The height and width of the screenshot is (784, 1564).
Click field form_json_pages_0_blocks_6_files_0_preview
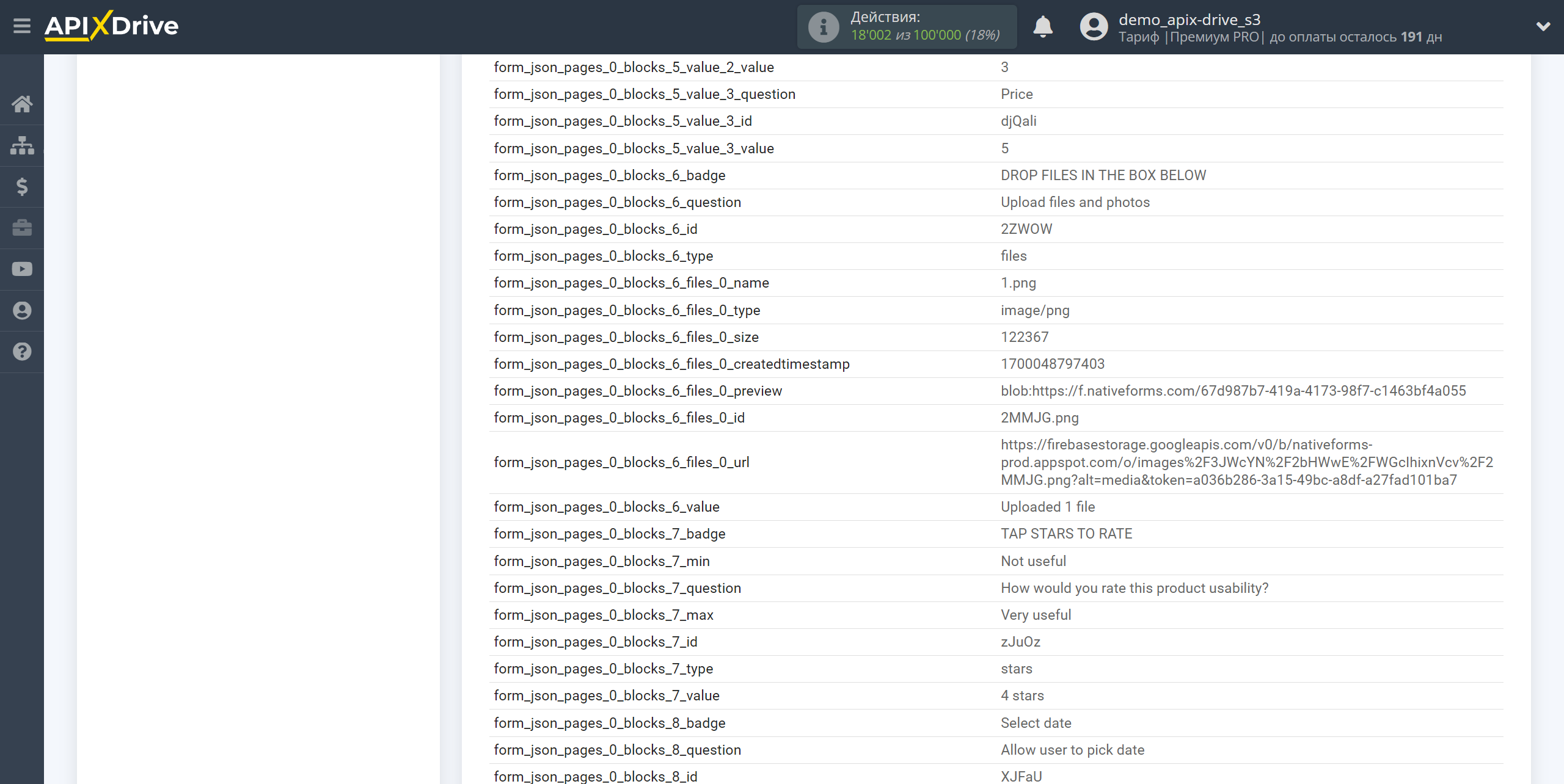[638, 391]
